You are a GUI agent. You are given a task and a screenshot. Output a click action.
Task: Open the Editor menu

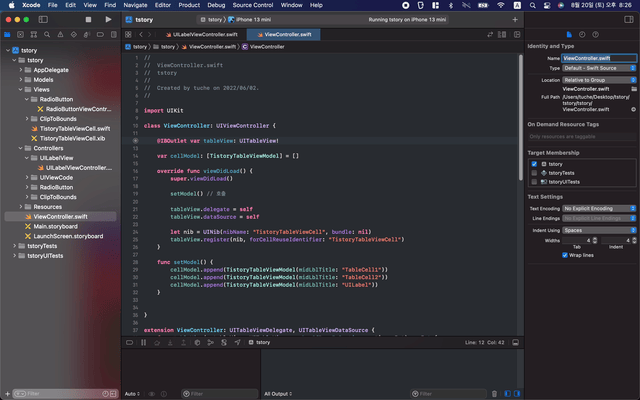162,5
